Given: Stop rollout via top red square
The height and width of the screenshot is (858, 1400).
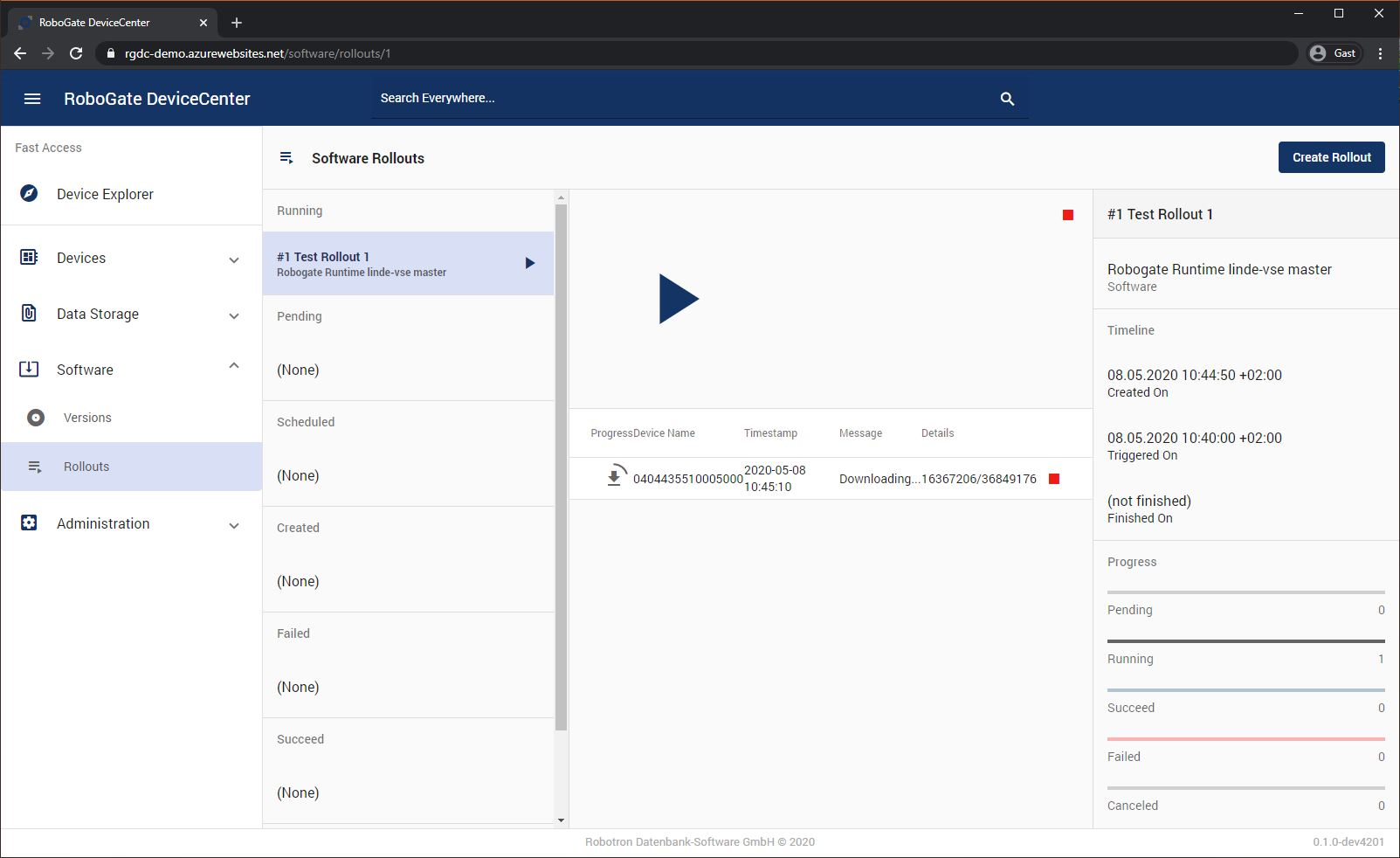Looking at the screenshot, I should [x=1067, y=215].
